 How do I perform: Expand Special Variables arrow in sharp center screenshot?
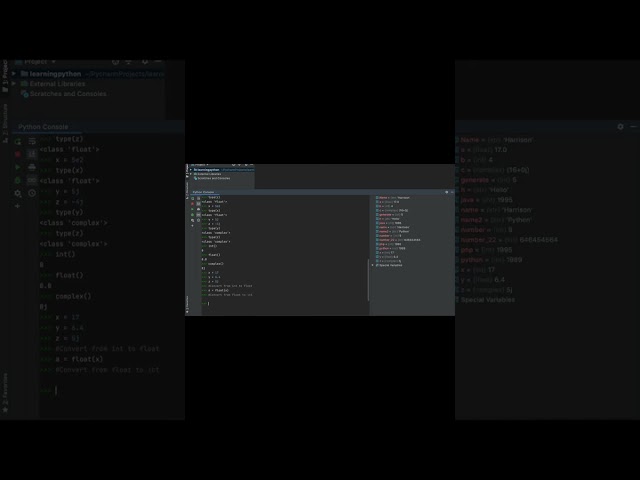point(372,265)
